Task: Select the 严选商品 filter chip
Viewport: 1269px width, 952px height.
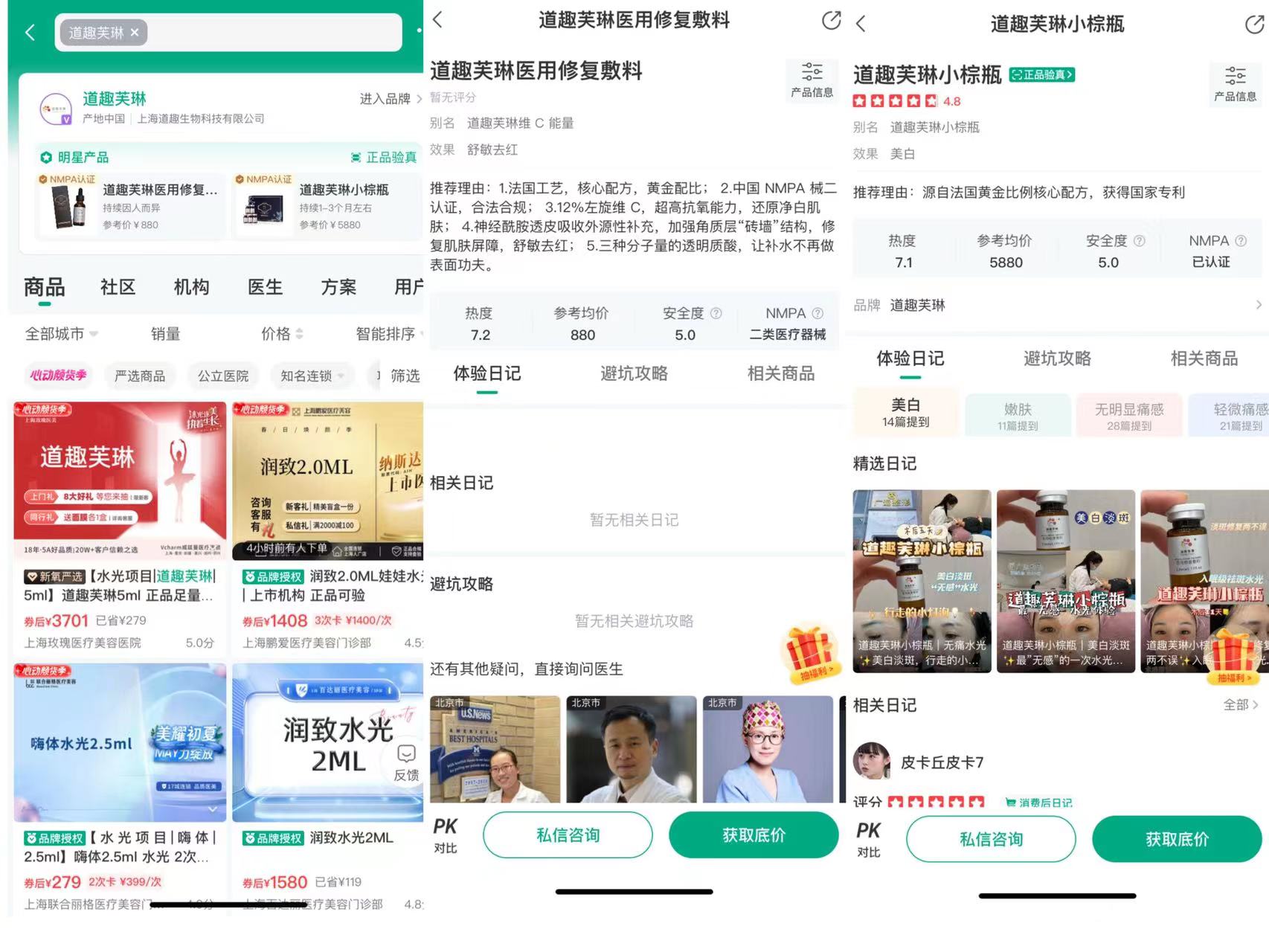Action: (x=140, y=376)
